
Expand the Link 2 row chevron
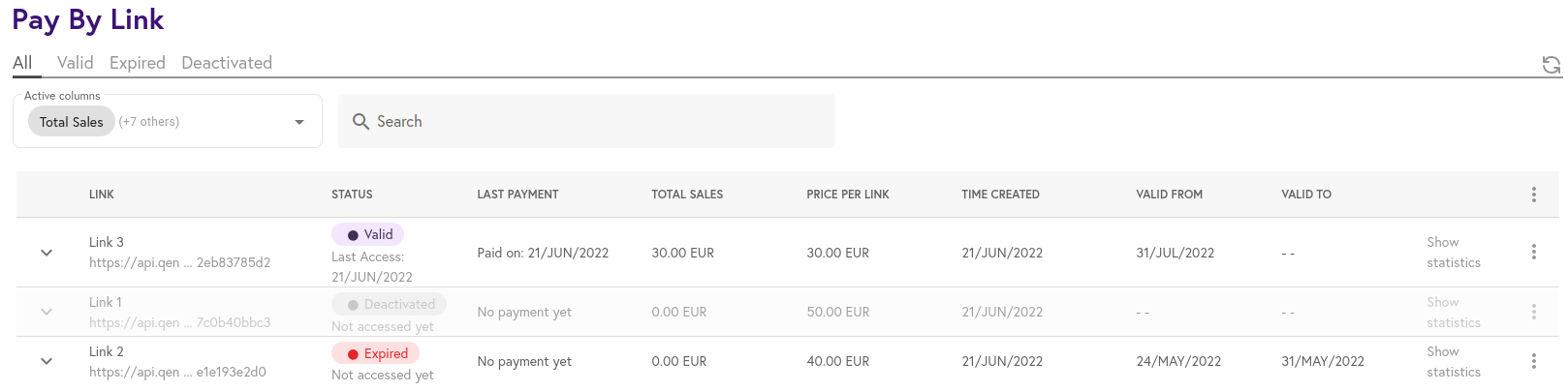(x=47, y=361)
